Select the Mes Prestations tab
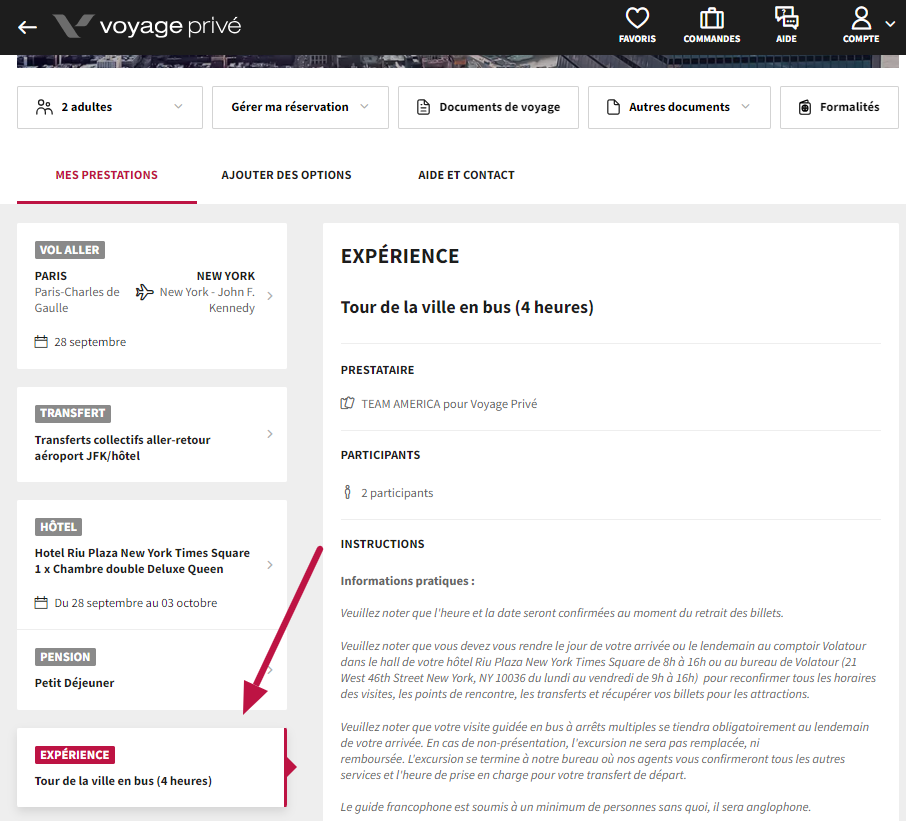This screenshot has height=821, width=906. click(106, 175)
